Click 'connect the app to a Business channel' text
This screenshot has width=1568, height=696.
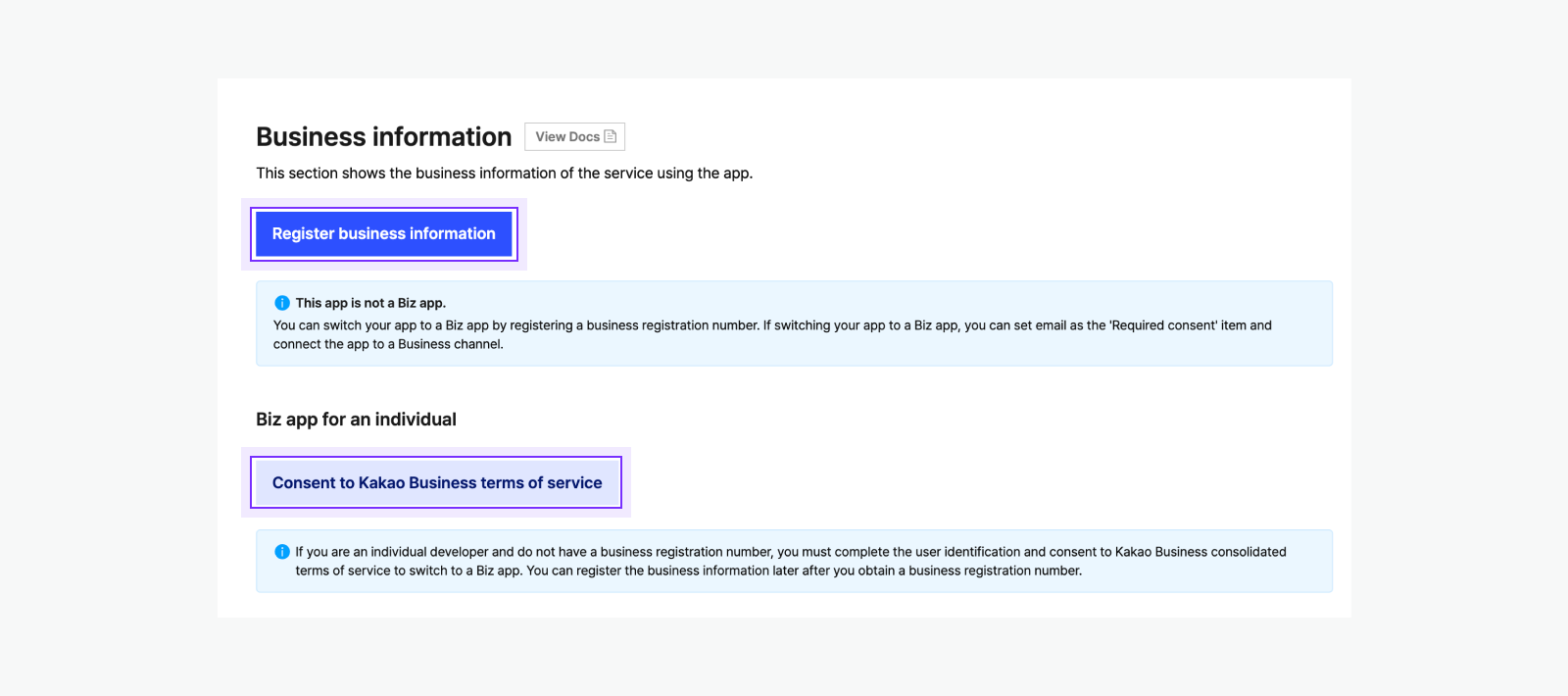(388, 344)
